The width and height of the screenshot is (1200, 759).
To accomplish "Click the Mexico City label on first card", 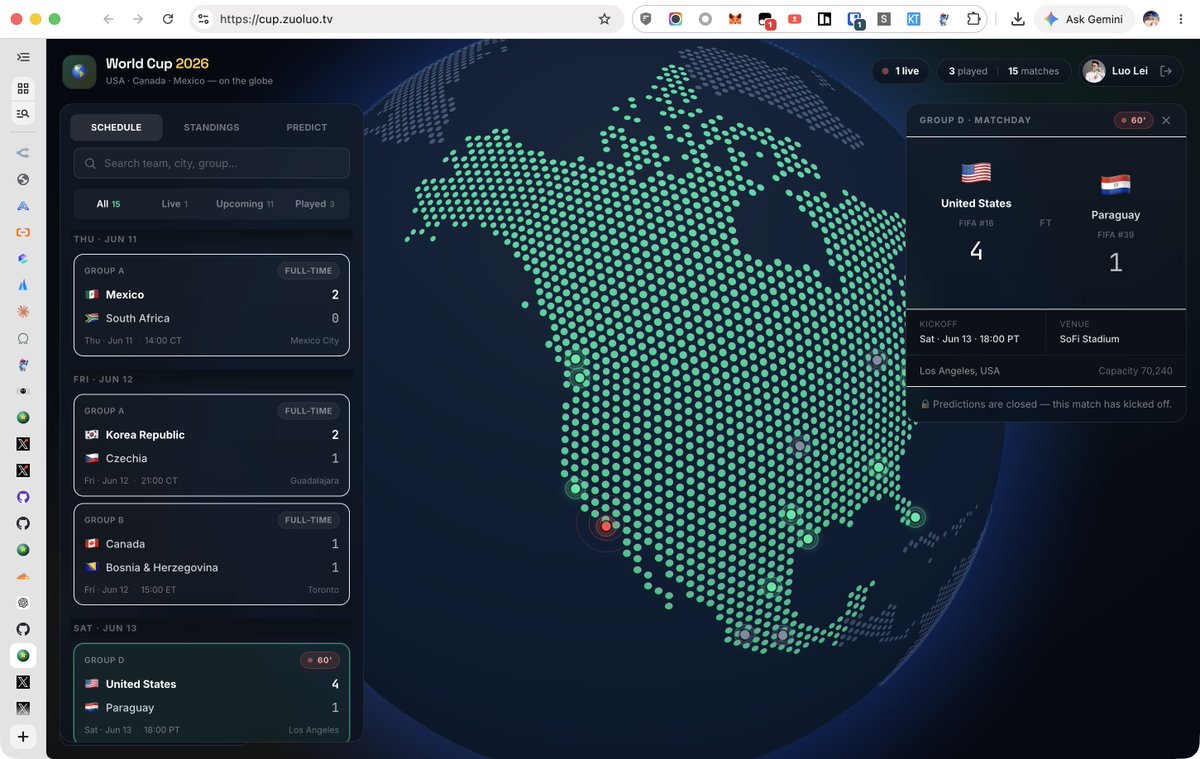I will (x=315, y=341).
